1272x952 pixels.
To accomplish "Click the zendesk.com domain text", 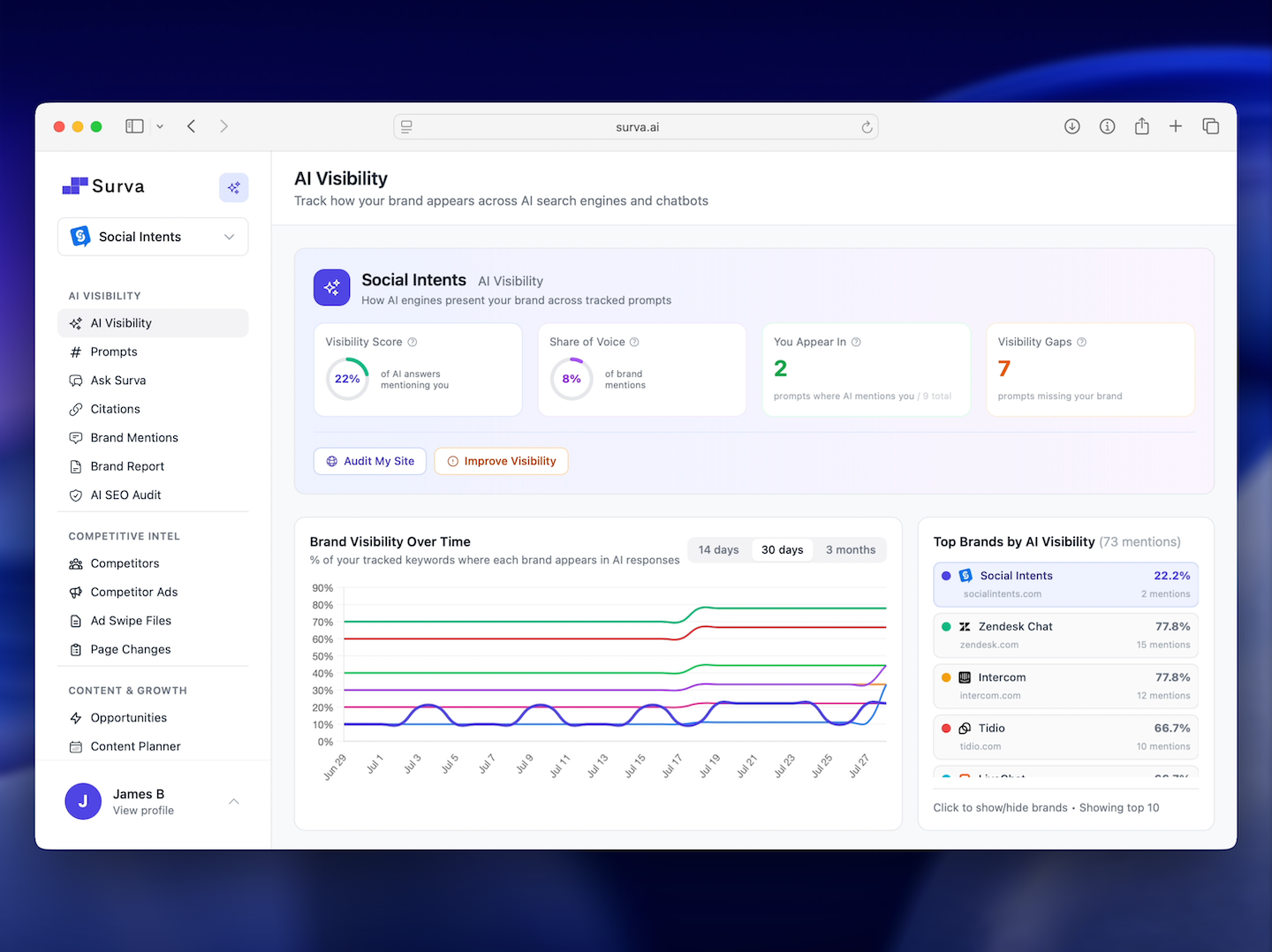I will [x=989, y=645].
